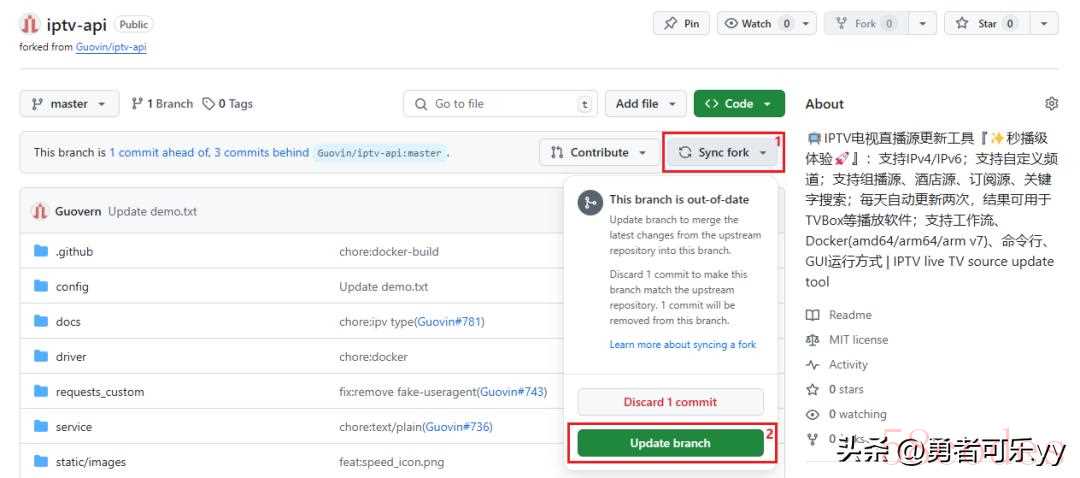The width and height of the screenshot is (1080, 478).
Task: Open the Guovin#743 issue link
Action: pos(512,392)
